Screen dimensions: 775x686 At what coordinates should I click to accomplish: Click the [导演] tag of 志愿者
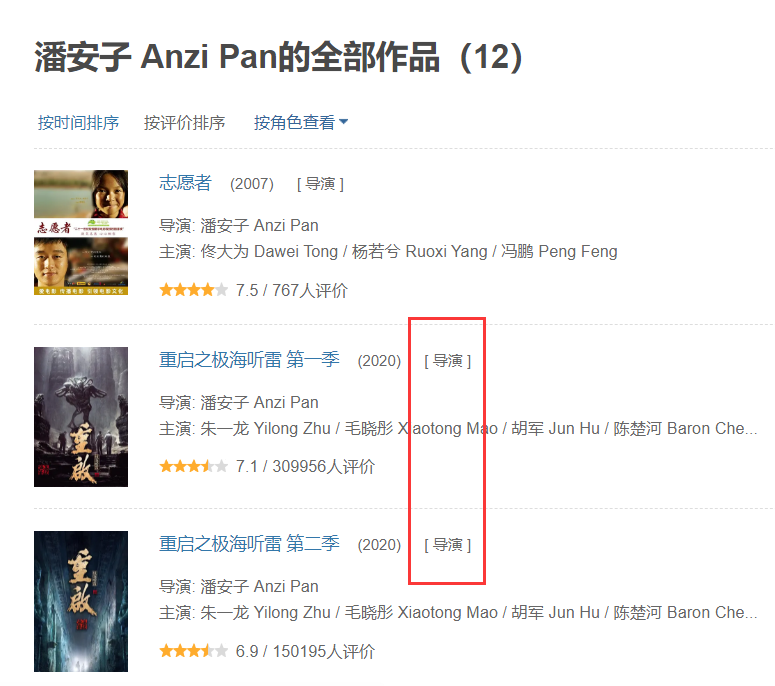pyautogui.click(x=320, y=184)
